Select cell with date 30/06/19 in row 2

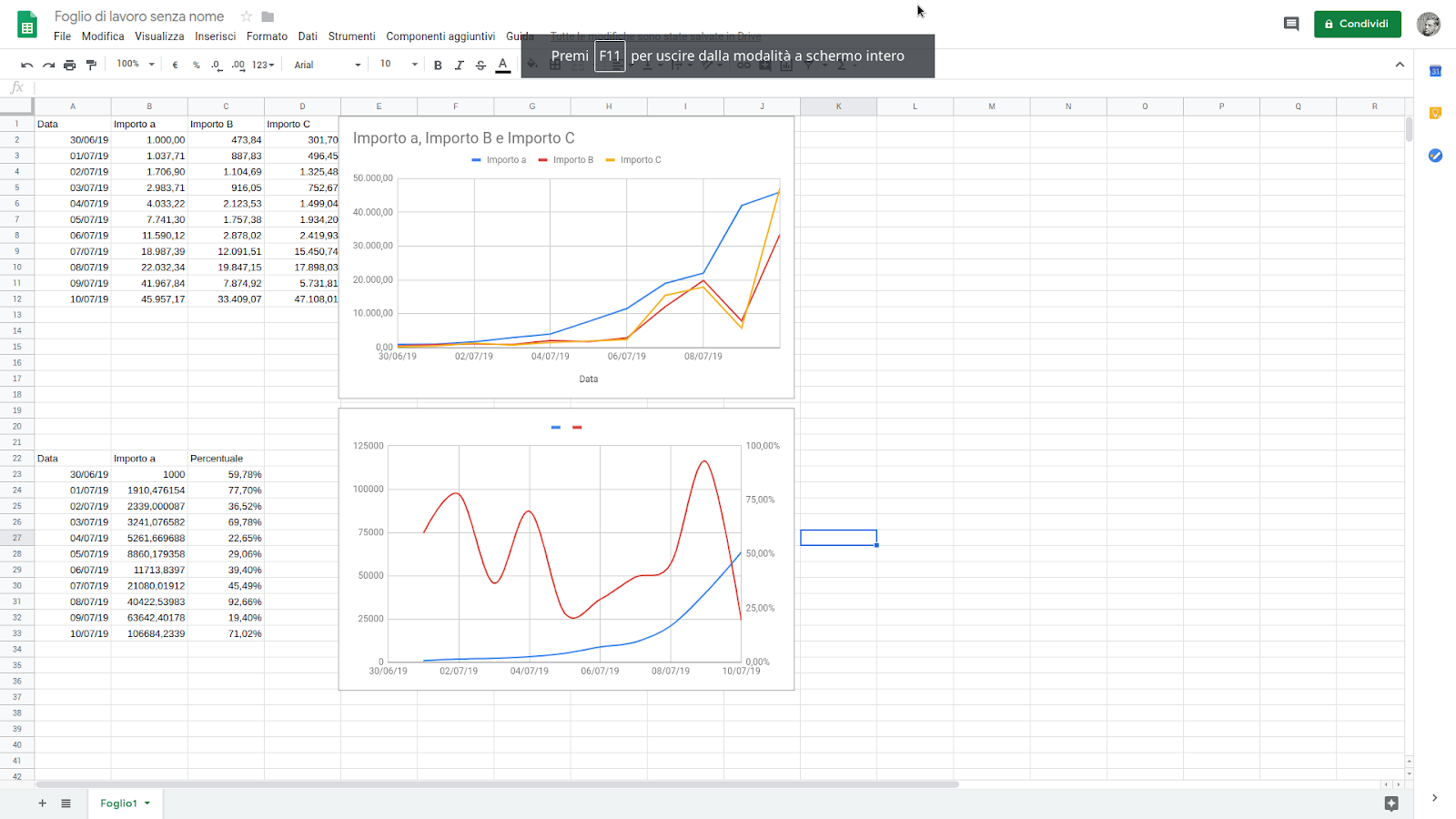tap(73, 140)
